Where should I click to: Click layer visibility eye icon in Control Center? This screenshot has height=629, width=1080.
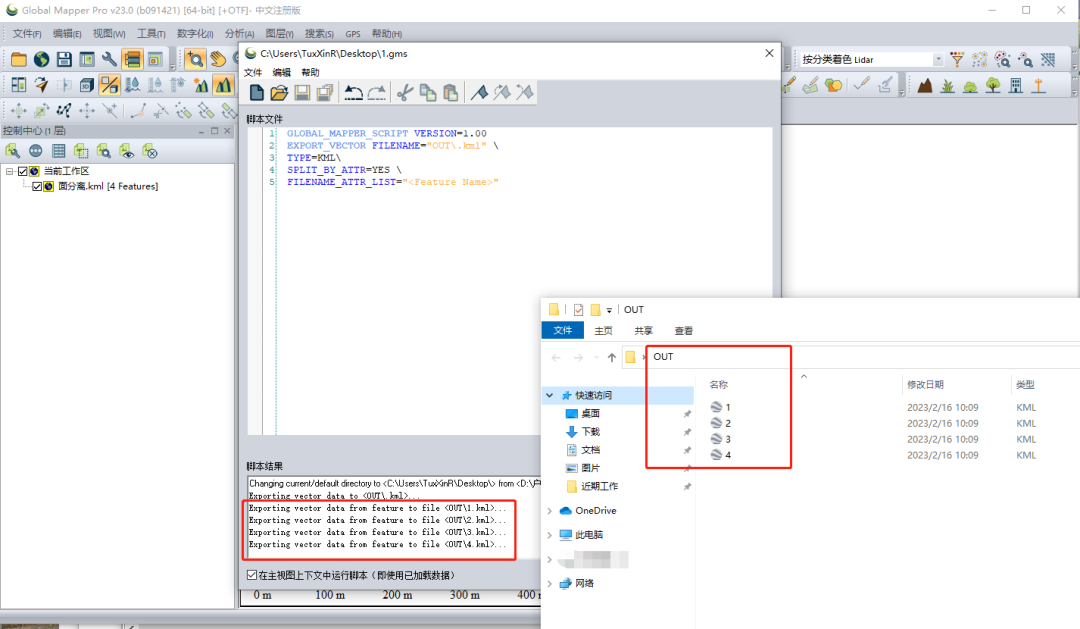(x=127, y=151)
